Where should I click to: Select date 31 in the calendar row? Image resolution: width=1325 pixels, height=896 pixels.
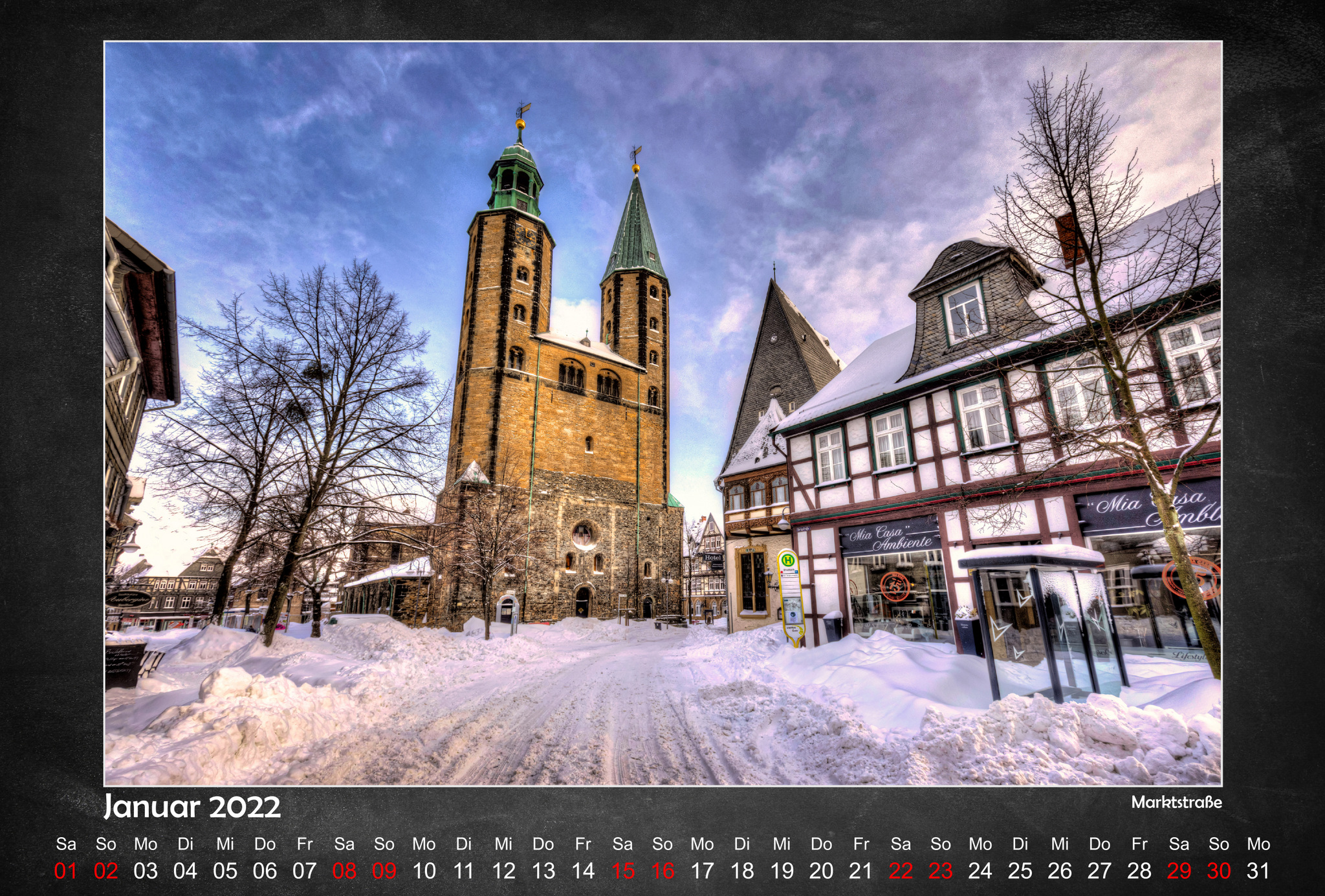pyautogui.click(x=1258, y=871)
